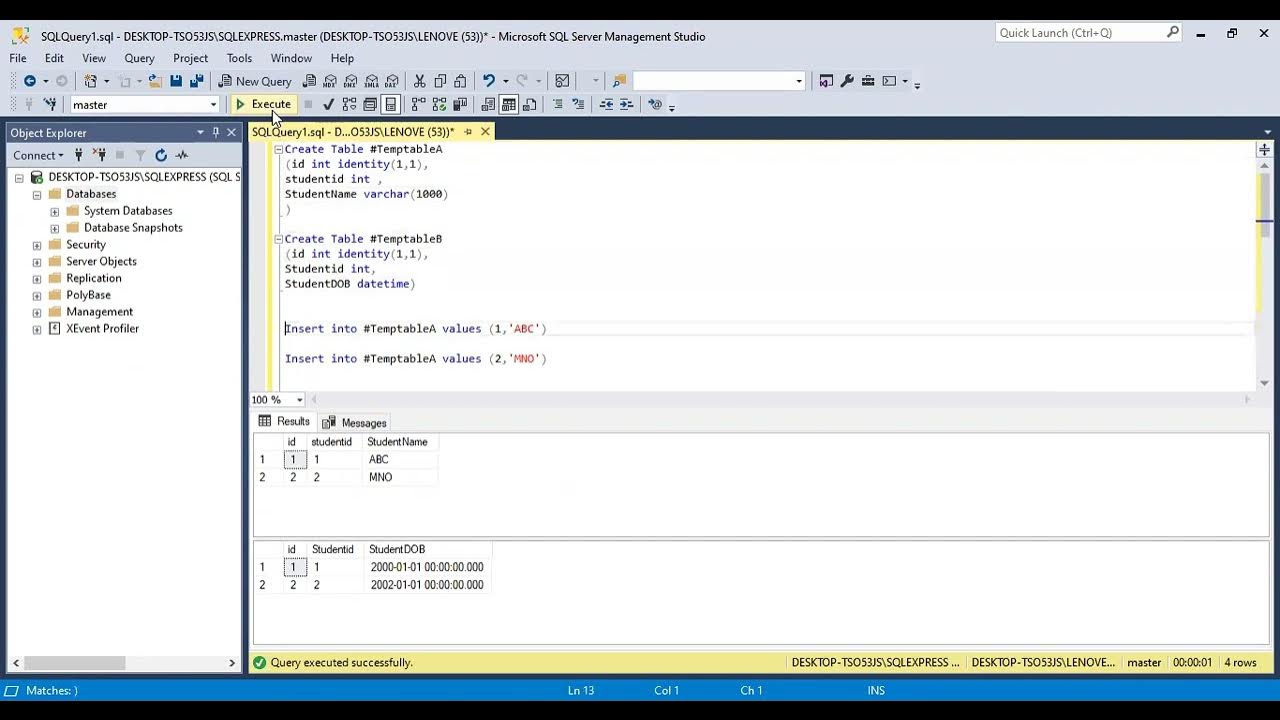Select the Management node in Object Explorer
1280x720 pixels.
point(99,312)
